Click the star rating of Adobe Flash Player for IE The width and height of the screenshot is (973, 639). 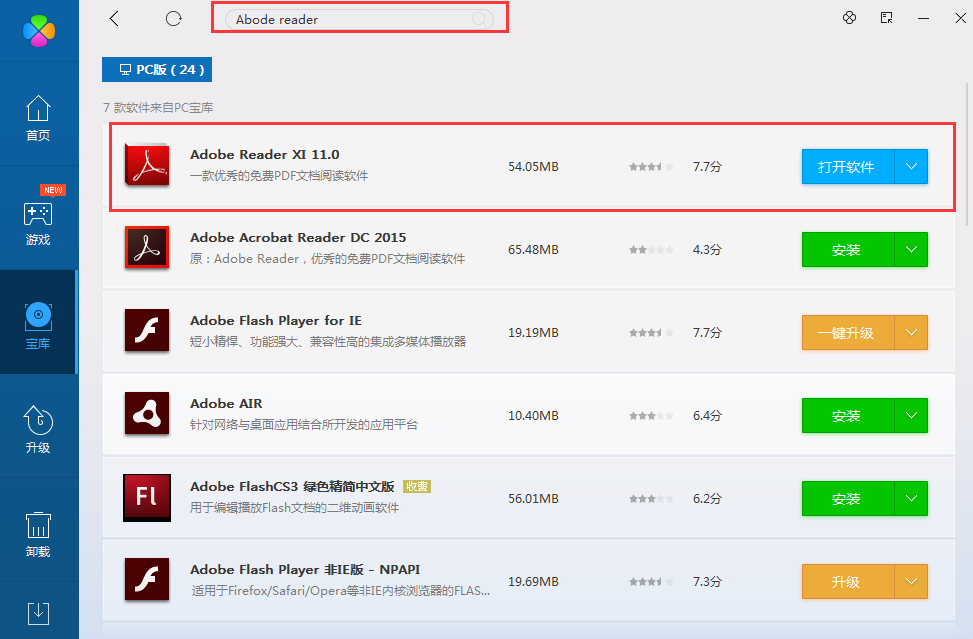pyautogui.click(x=651, y=333)
